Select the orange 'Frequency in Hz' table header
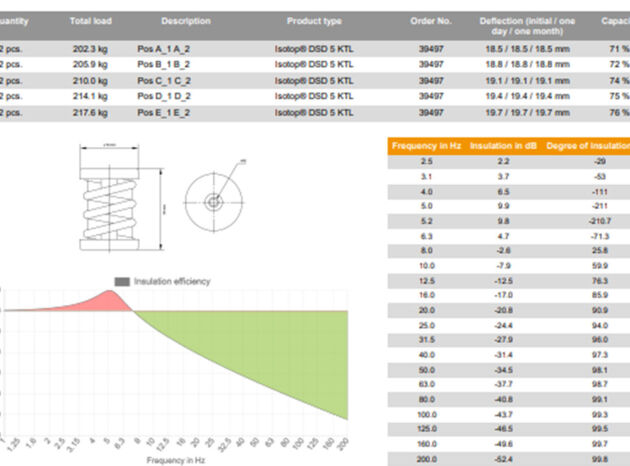This screenshot has height=466, width=630. [x=426, y=146]
